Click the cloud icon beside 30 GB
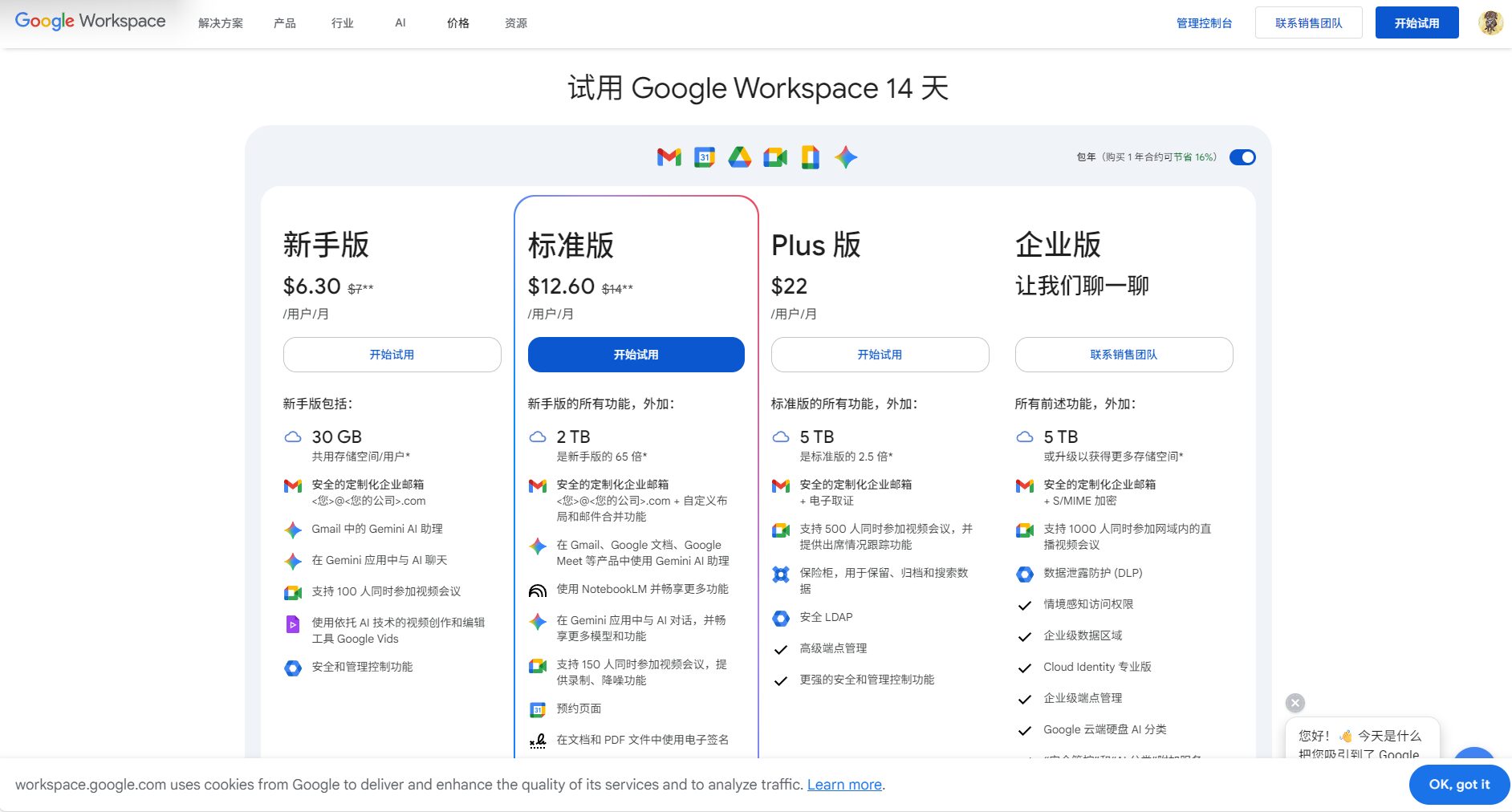 (293, 437)
